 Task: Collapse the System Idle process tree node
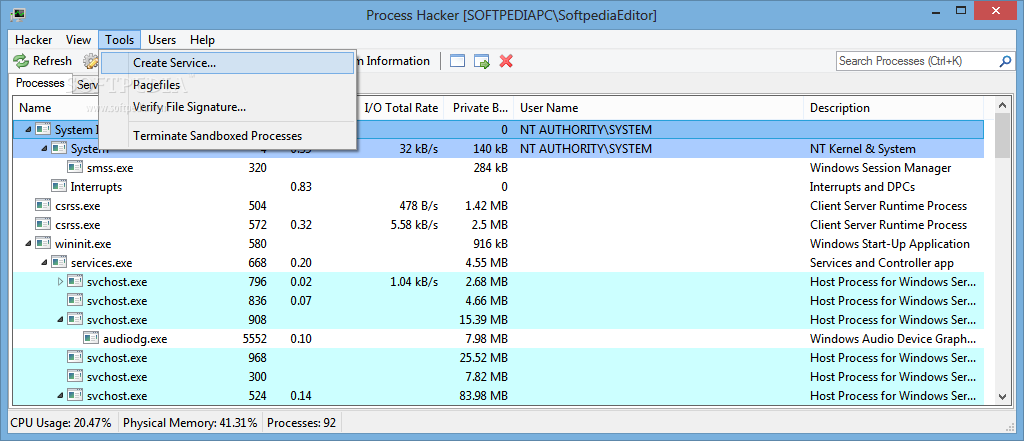(x=29, y=130)
